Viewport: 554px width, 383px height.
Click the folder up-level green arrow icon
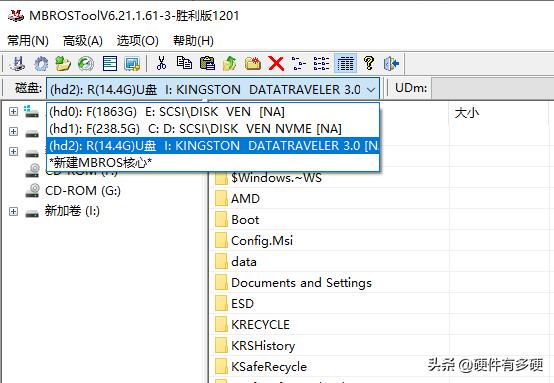230,64
